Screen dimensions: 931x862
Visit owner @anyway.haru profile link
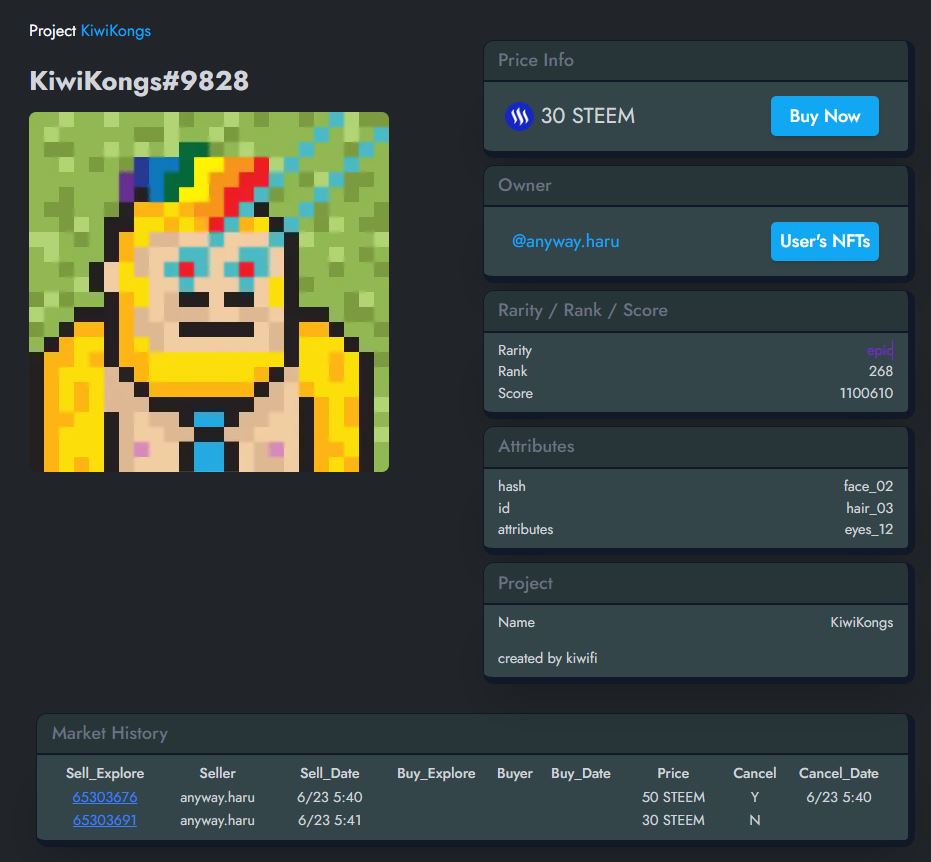(565, 241)
